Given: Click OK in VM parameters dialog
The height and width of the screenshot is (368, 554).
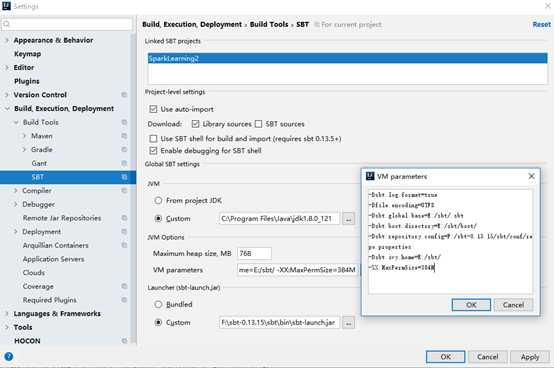Looking at the screenshot, I should pos(471,305).
